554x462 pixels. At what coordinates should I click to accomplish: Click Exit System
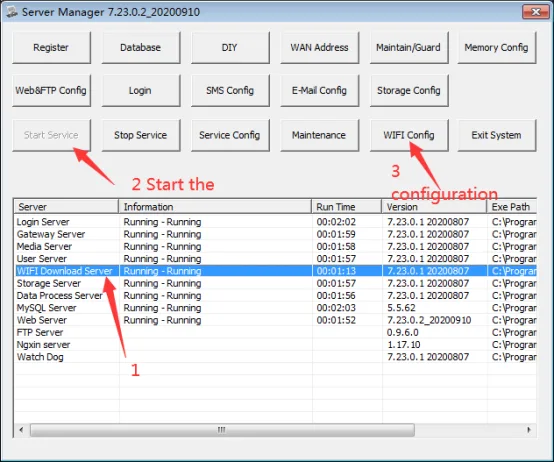[496, 135]
